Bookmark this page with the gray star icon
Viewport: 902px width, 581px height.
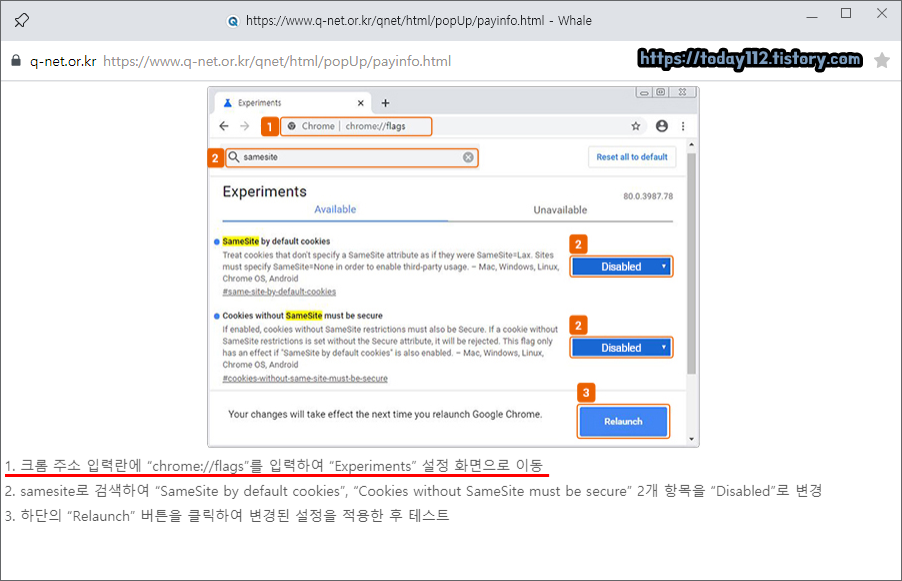[x=881, y=60]
